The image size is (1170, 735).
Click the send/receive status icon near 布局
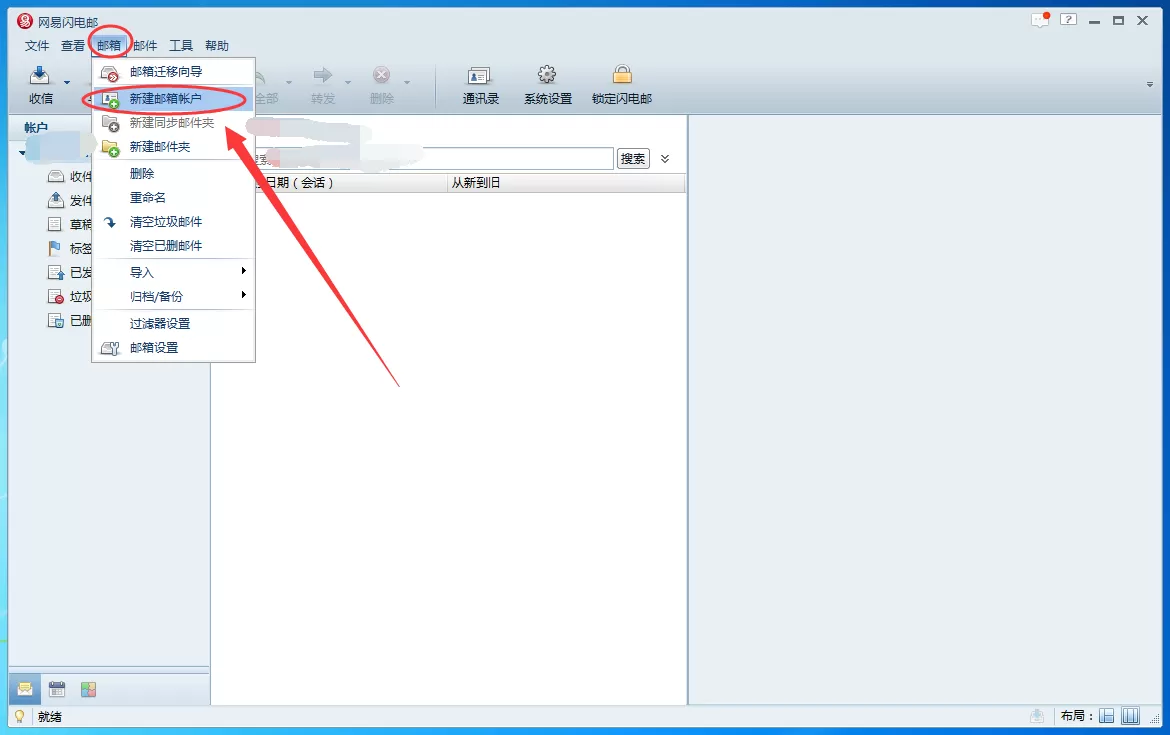[1037, 716]
